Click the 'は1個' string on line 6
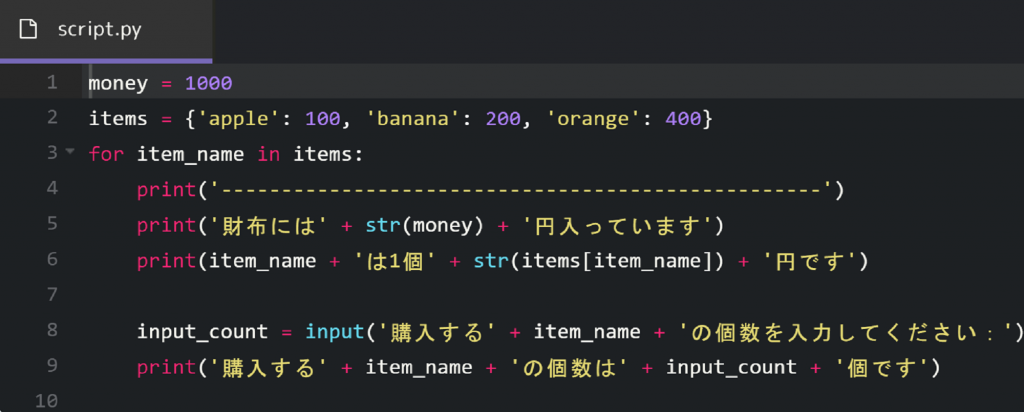 [x=394, y=261]
